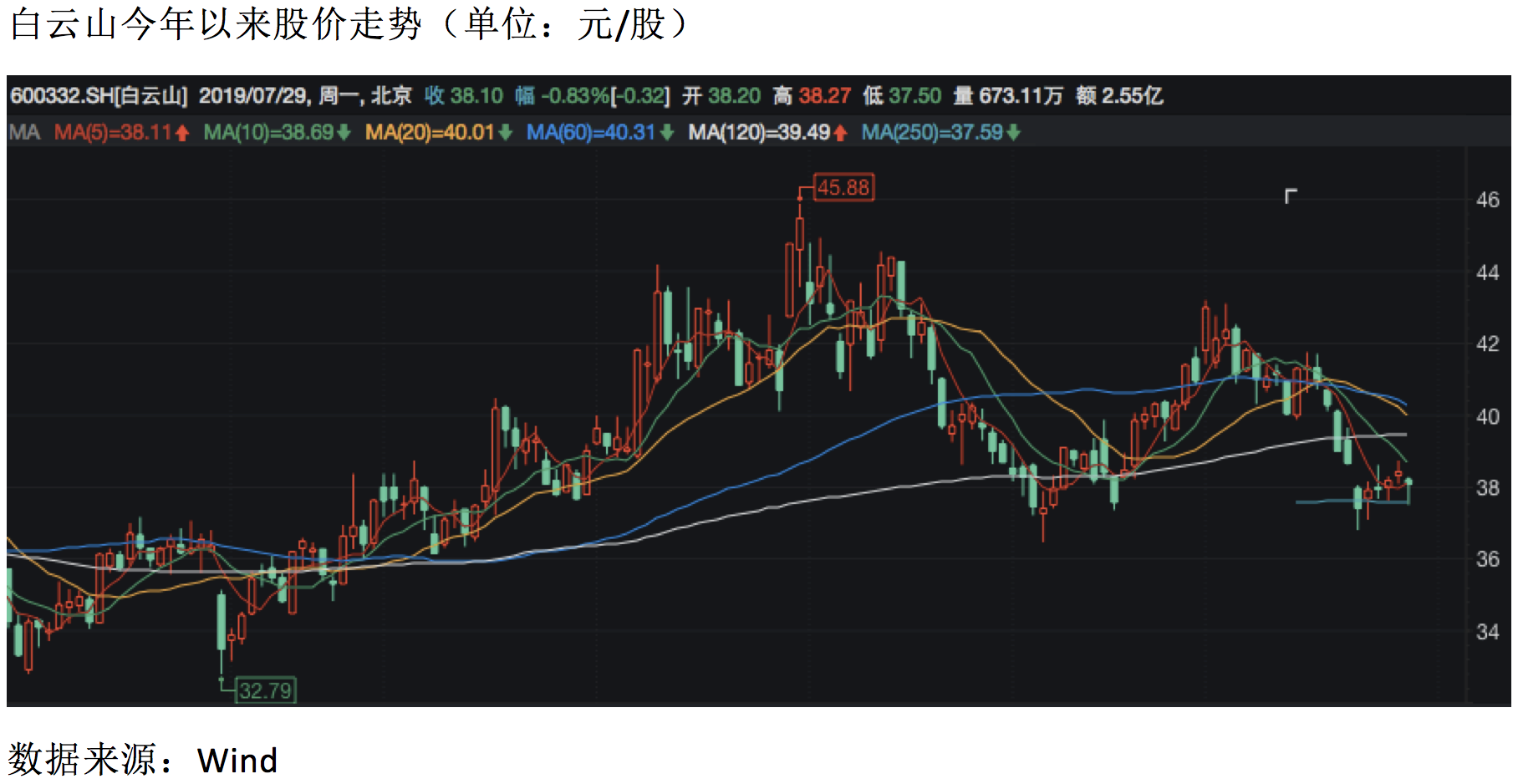The height and width of the screenshot is (784, 1518).
Task: Click the green down arrow after MA(10)
Action: coord(343,133)
